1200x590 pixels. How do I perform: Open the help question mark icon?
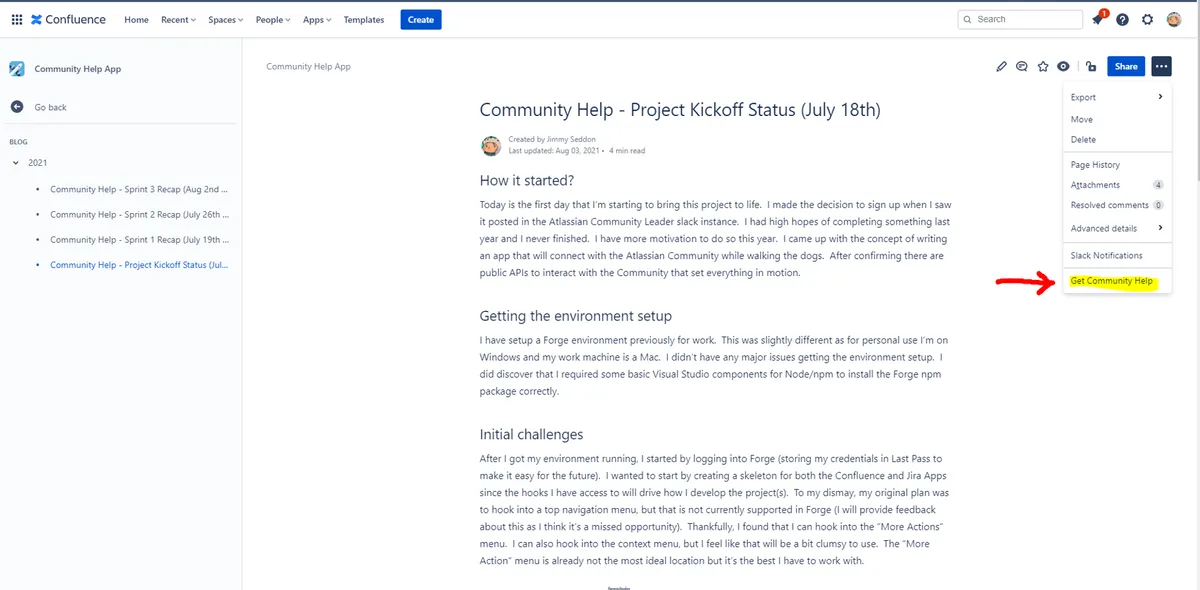point(1122,19)
